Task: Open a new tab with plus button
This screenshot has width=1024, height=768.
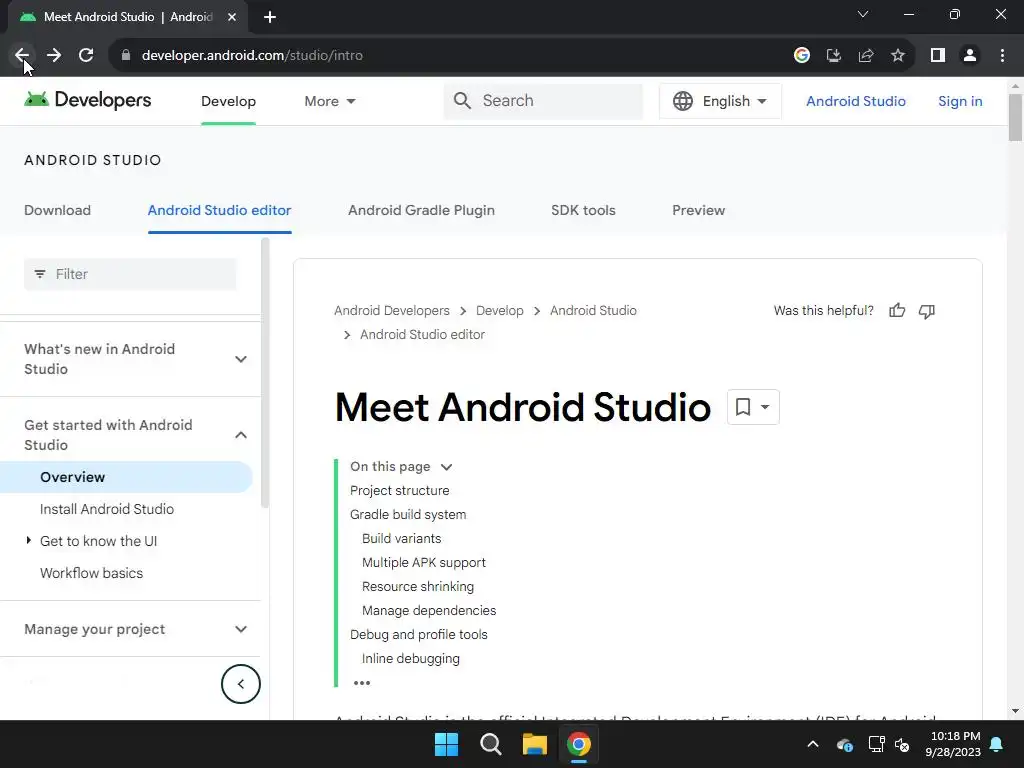Action: (x=270, y=17)
